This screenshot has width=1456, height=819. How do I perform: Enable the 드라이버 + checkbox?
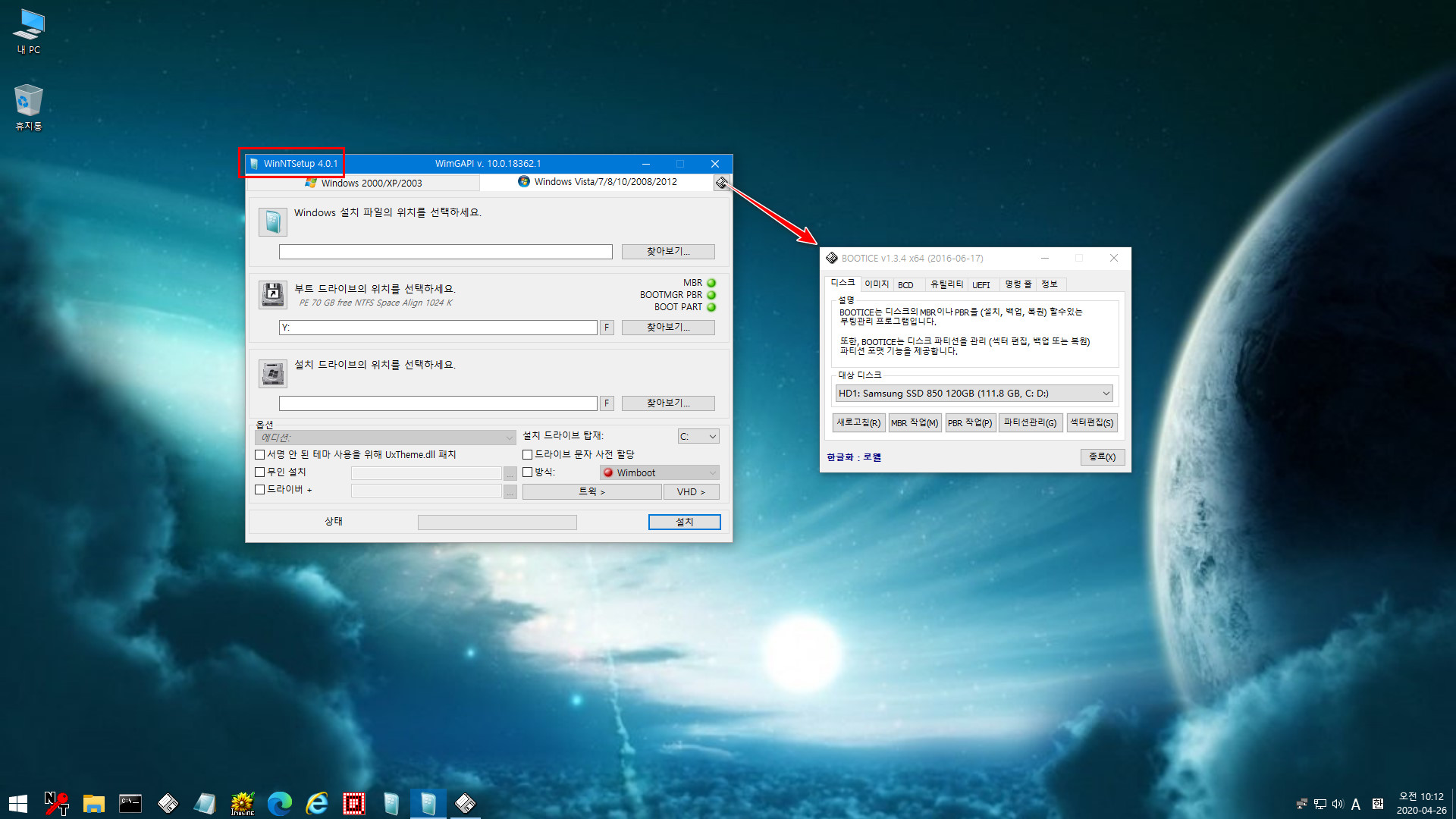[x=260, y=490]
